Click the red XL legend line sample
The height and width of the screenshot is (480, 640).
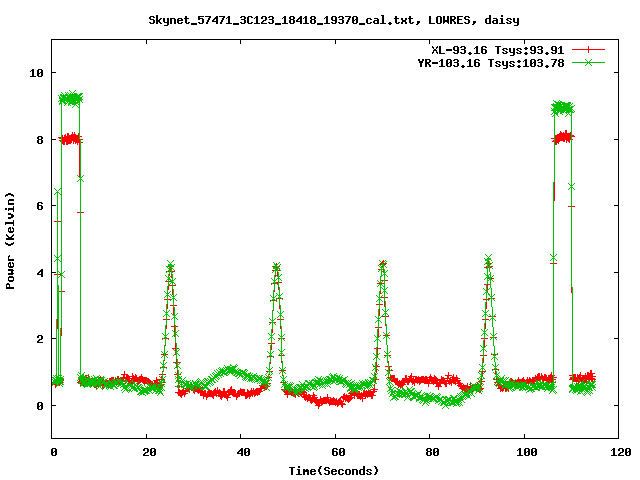tap(588, 50)
